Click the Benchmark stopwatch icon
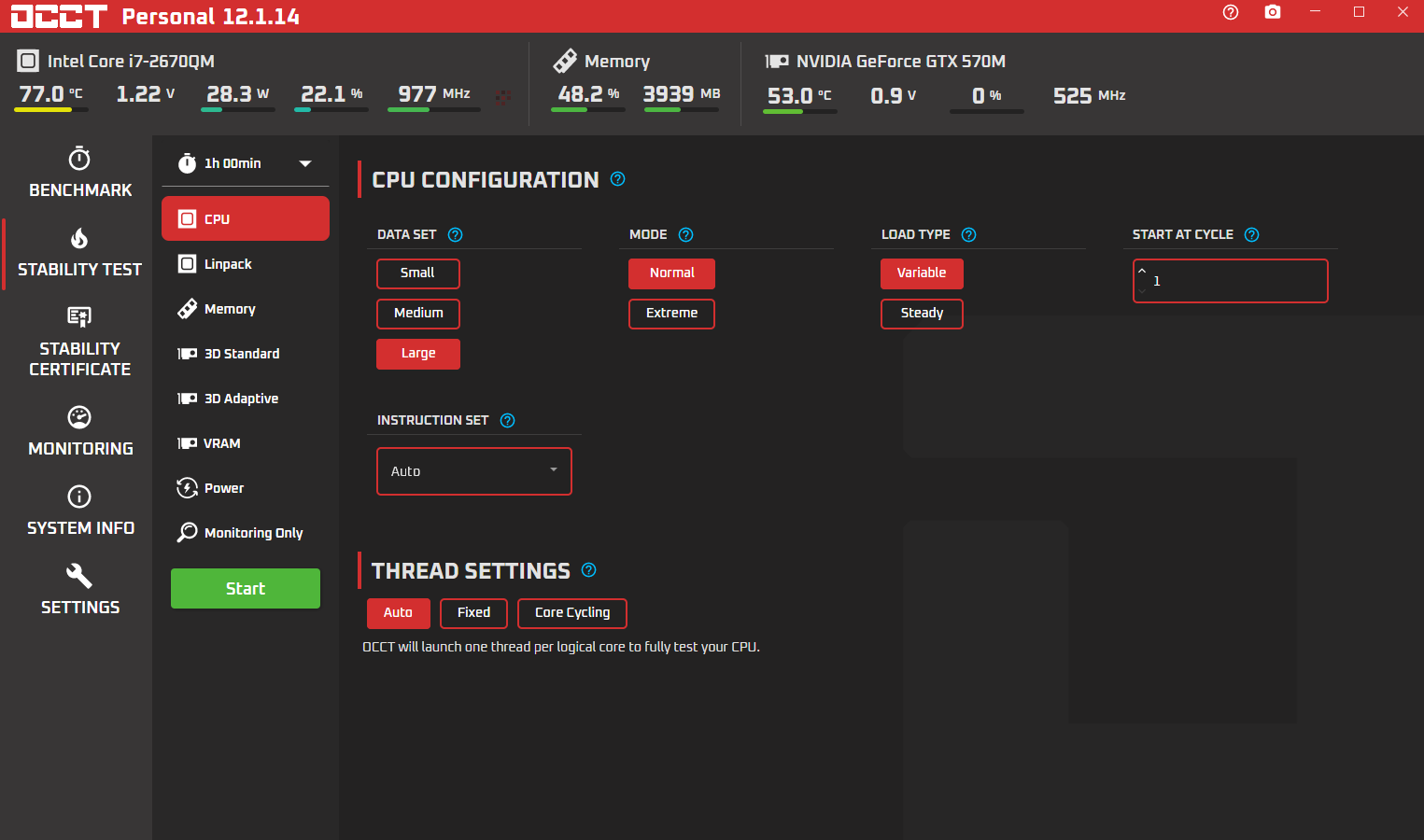The width and height of the screenshot is (1424, 840). coord(79,158)
